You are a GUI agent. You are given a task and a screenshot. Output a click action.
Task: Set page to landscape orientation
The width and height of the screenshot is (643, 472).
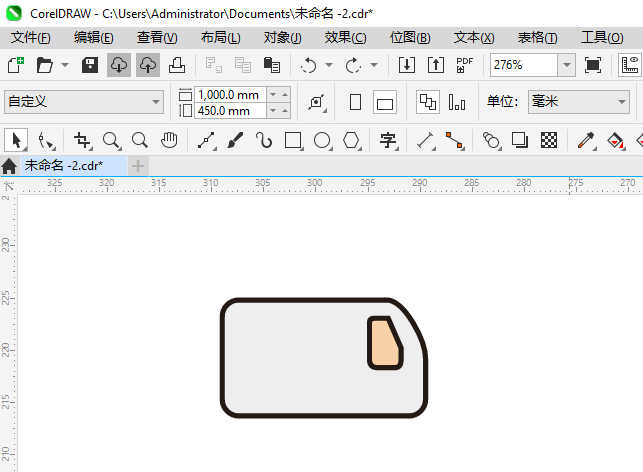tap(385, 102)
